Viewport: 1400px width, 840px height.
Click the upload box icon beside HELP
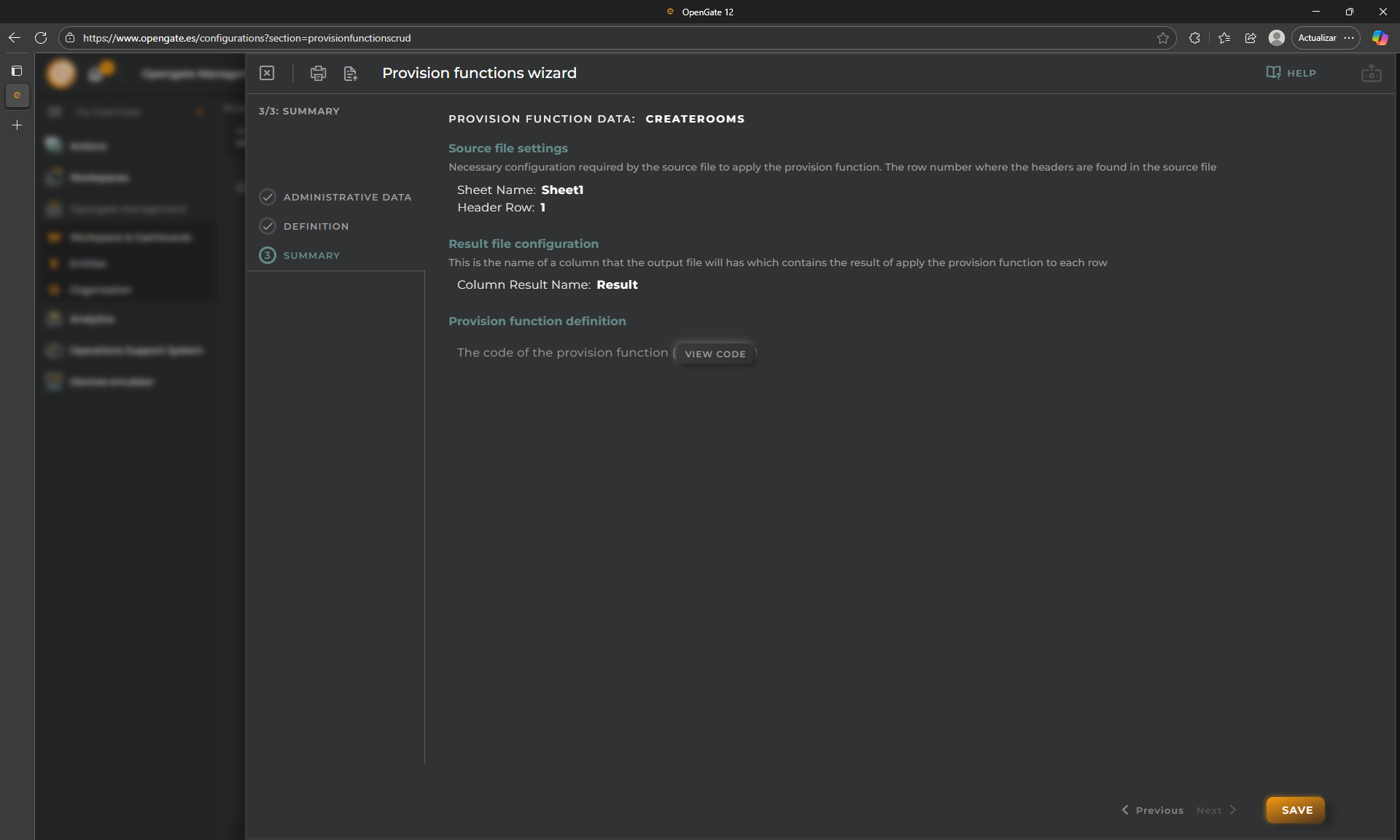click(1371, 73)
